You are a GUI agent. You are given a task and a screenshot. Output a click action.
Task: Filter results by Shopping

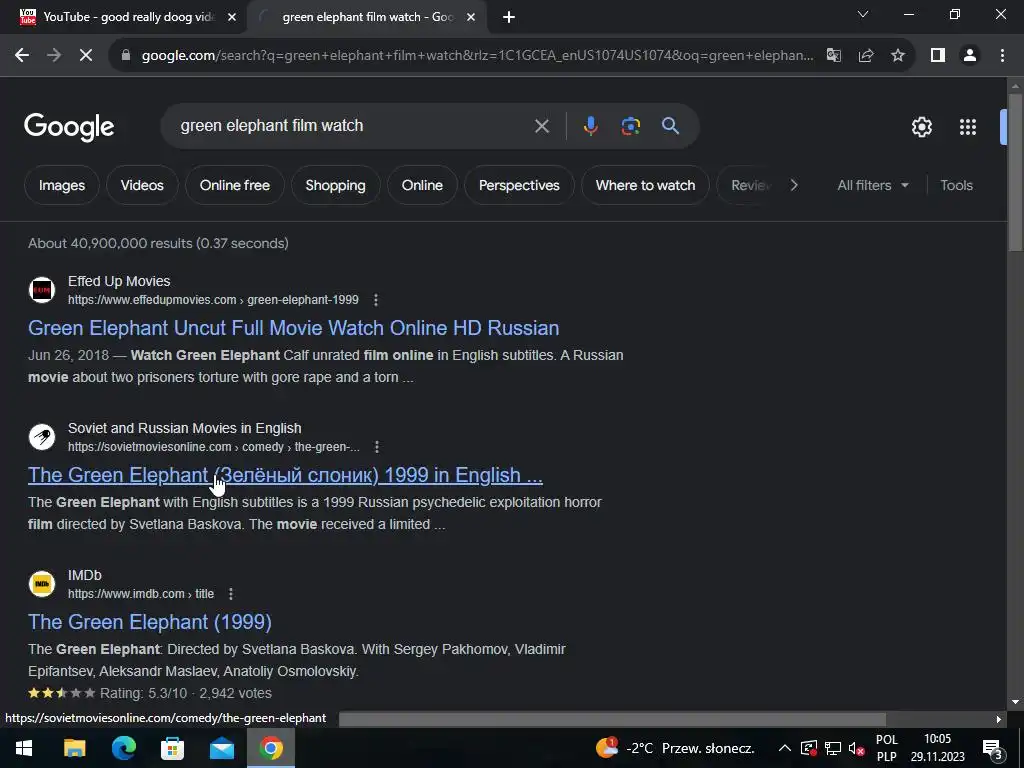click(335, 185)
